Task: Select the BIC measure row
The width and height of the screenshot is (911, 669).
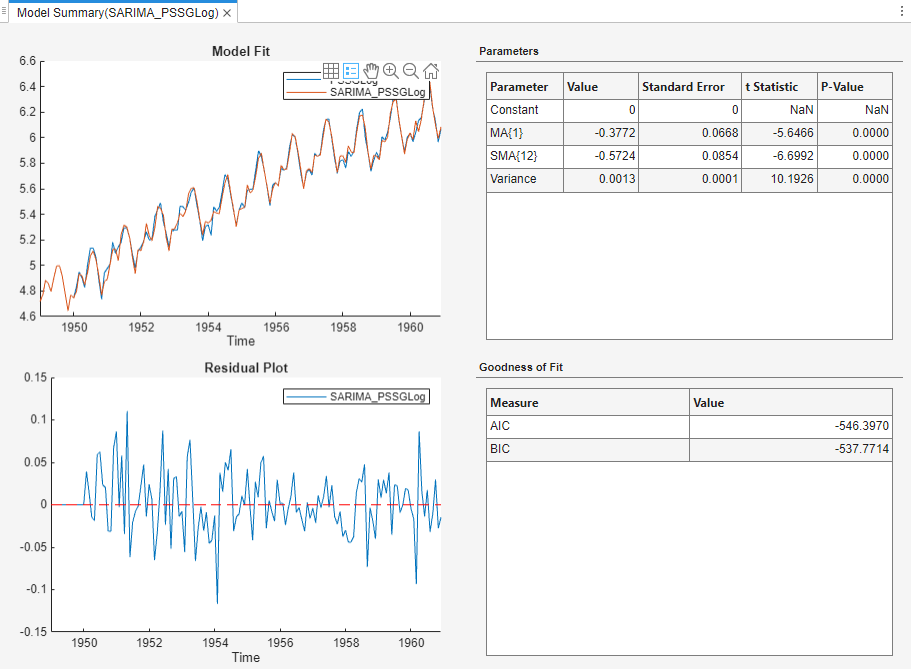Action: click(x=587, y=449)
